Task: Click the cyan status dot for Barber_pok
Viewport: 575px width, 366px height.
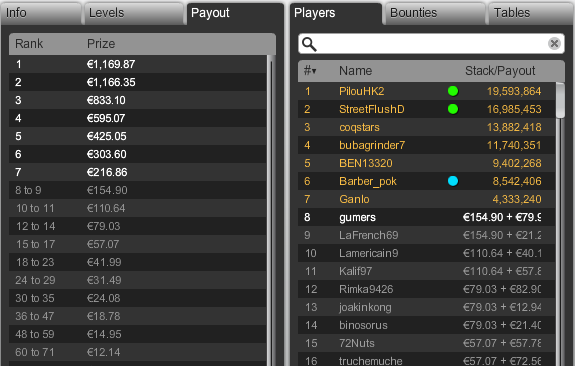Action: click(453, 181)
